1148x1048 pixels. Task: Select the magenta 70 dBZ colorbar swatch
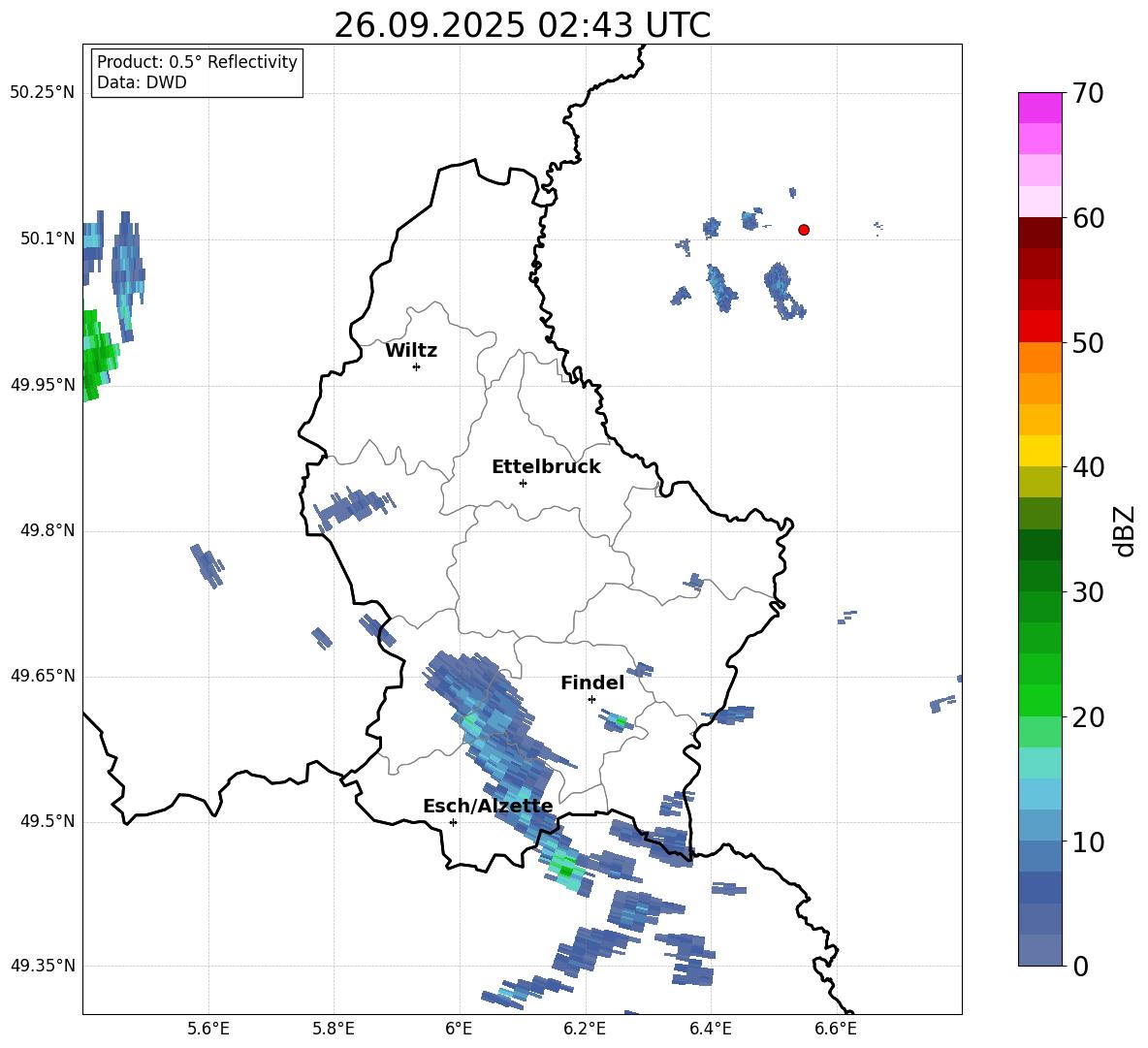(x=1039, y=108)
